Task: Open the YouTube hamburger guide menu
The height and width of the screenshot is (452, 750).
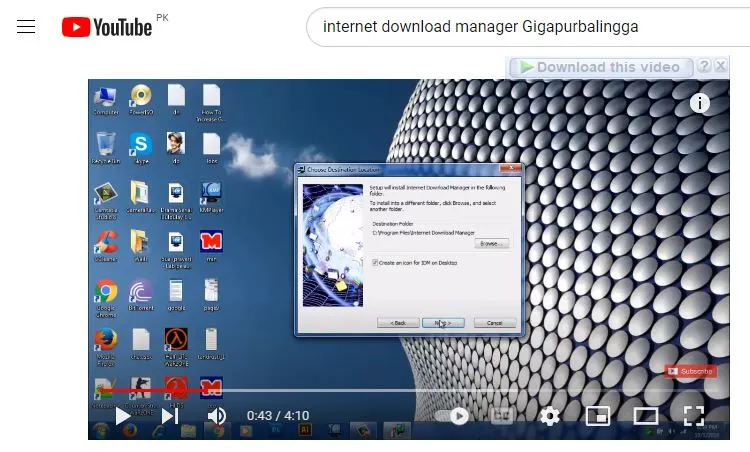Action: point(26,27)
